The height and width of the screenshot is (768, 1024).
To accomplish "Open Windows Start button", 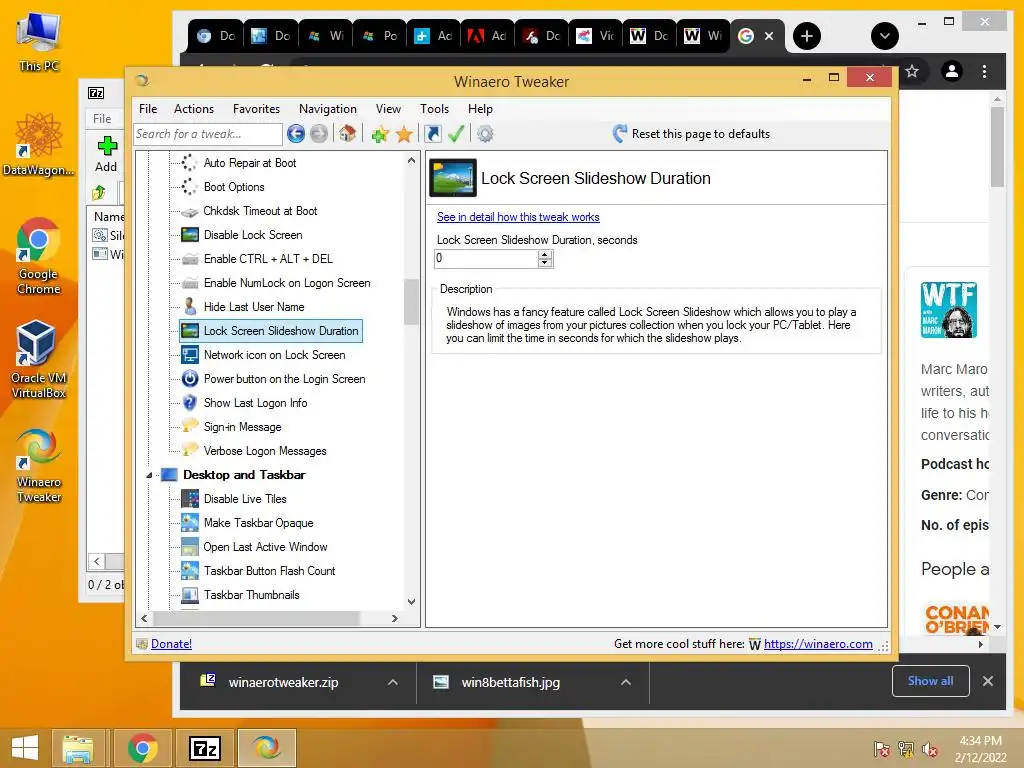I will pyautogui.click(x=25, y=748).
